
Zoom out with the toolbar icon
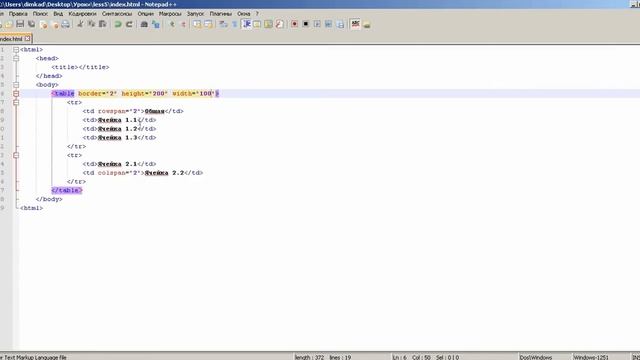tap(183, 24)
